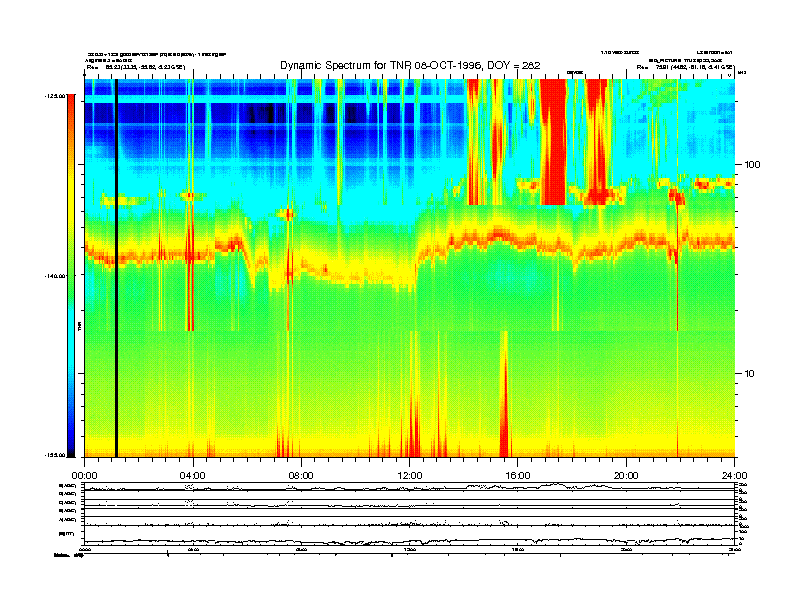Click the "04:00" time axis label
This screenshot has height=612, width=792.
pos(193,476)
